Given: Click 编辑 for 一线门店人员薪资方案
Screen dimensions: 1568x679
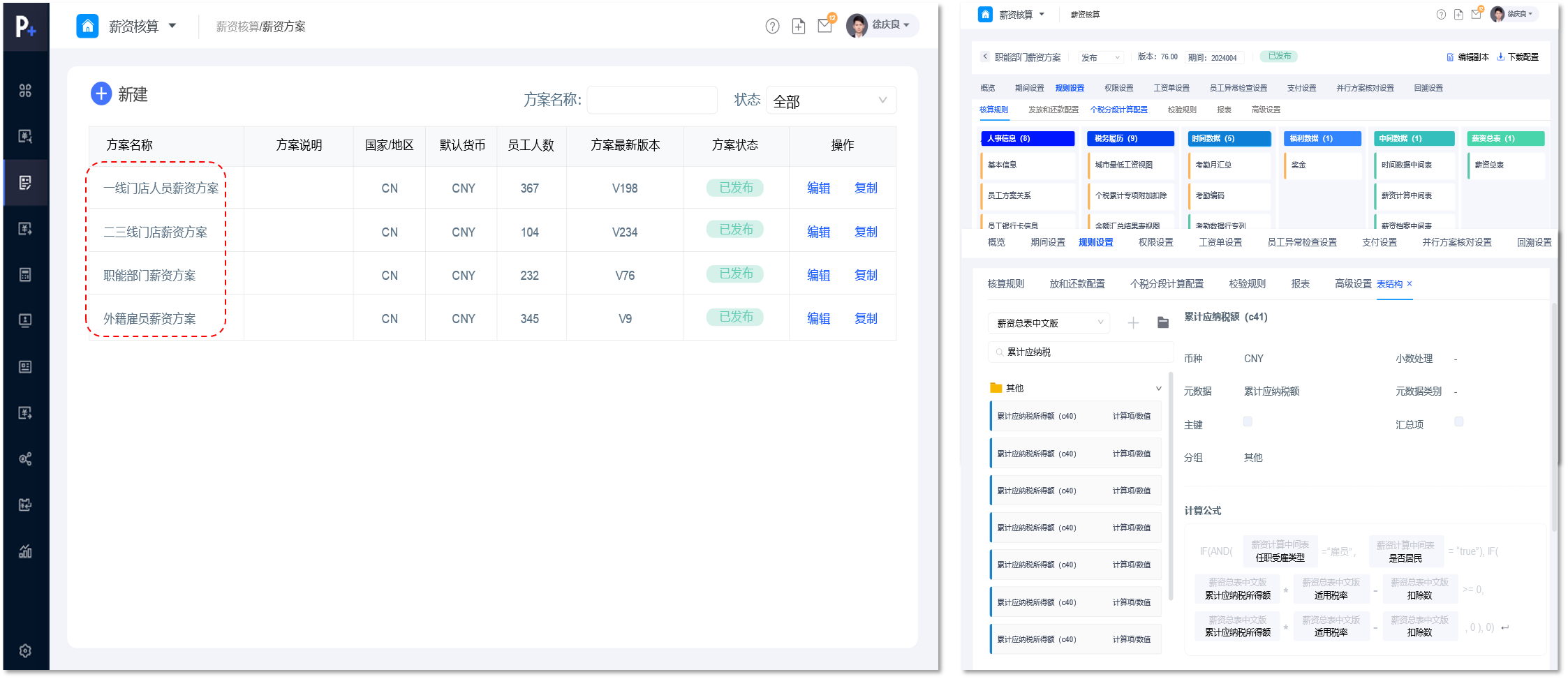Looking at the screenshot, I should point(818,188).
